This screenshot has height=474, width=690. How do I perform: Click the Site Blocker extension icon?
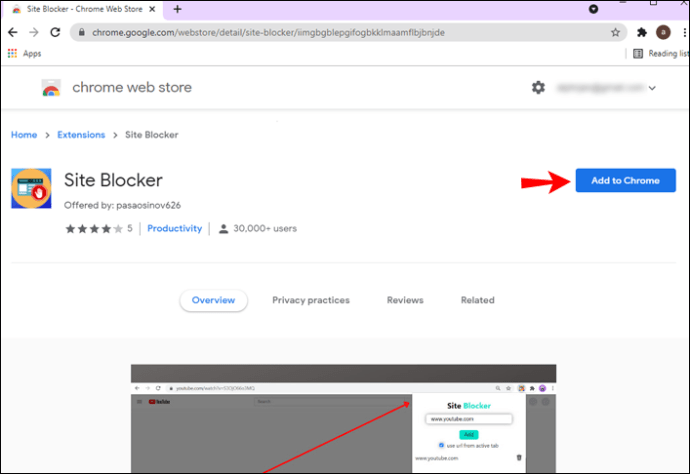pyautogui.click(x=31, y=188)
